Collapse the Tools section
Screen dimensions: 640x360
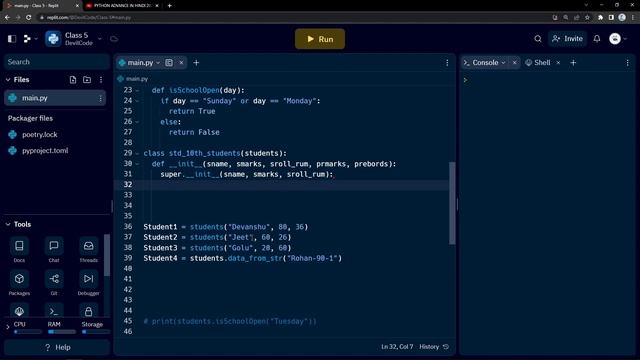pos(8,224)
